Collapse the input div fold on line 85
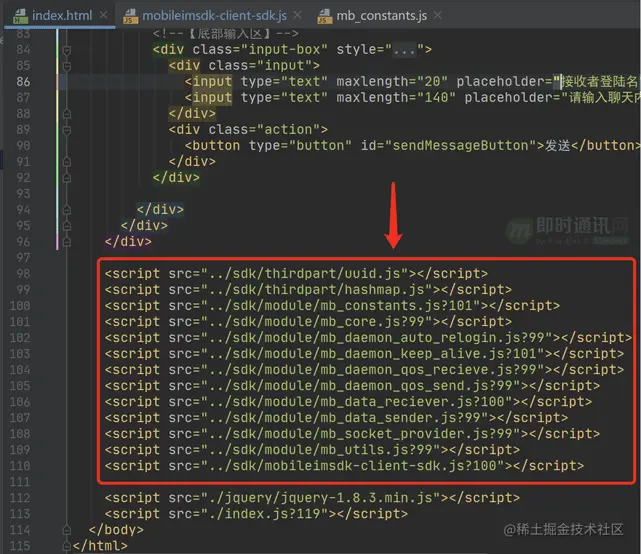 [x=67, y=66]
